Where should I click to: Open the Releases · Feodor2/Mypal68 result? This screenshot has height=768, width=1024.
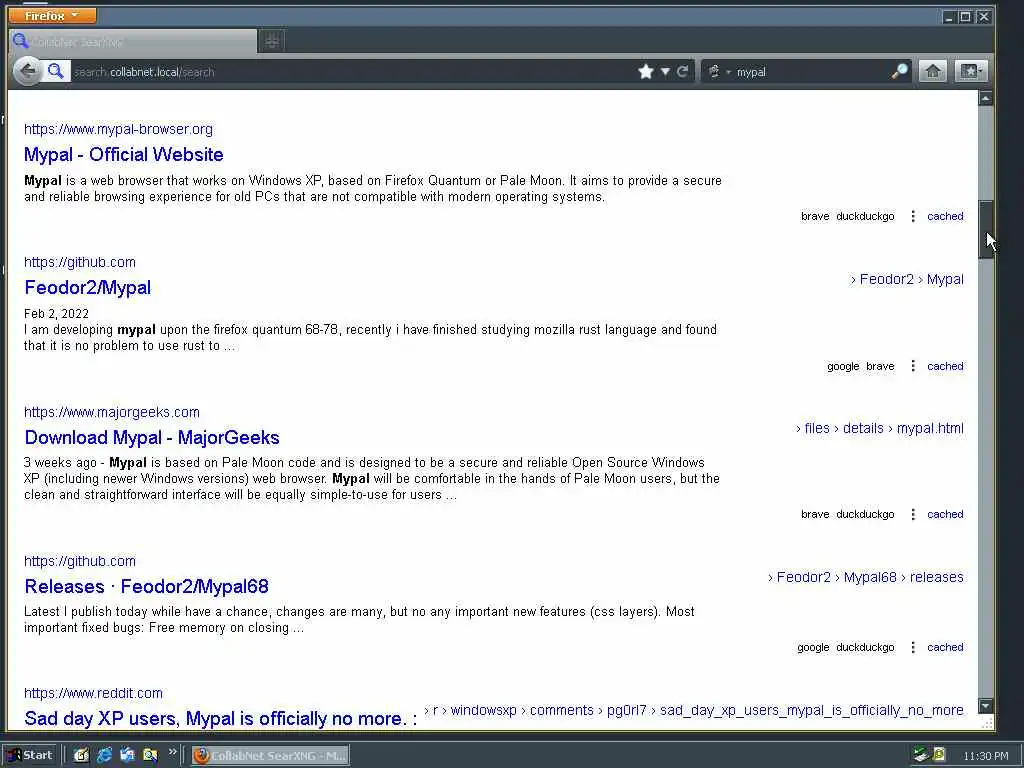146,586
